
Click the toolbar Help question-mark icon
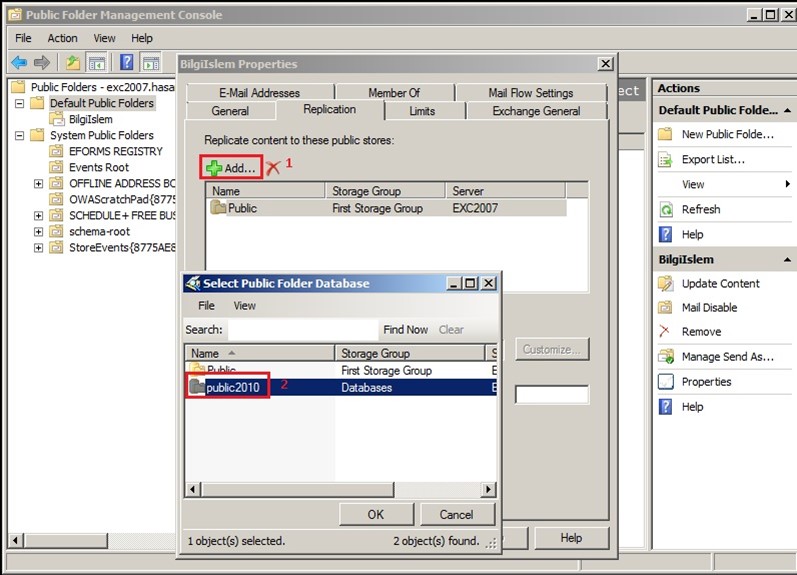pos(126,62)
